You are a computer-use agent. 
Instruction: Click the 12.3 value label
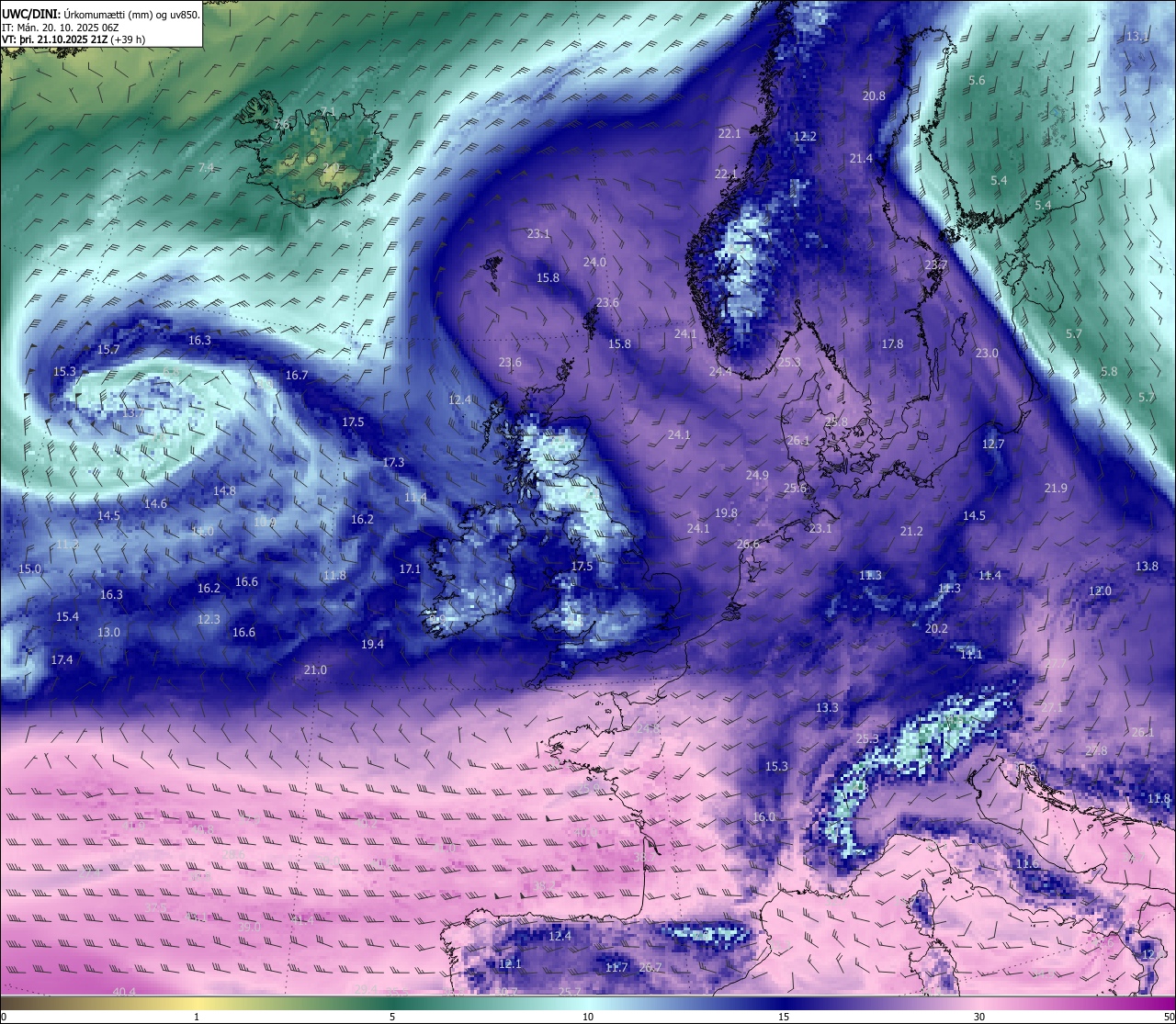coord(209,619)
